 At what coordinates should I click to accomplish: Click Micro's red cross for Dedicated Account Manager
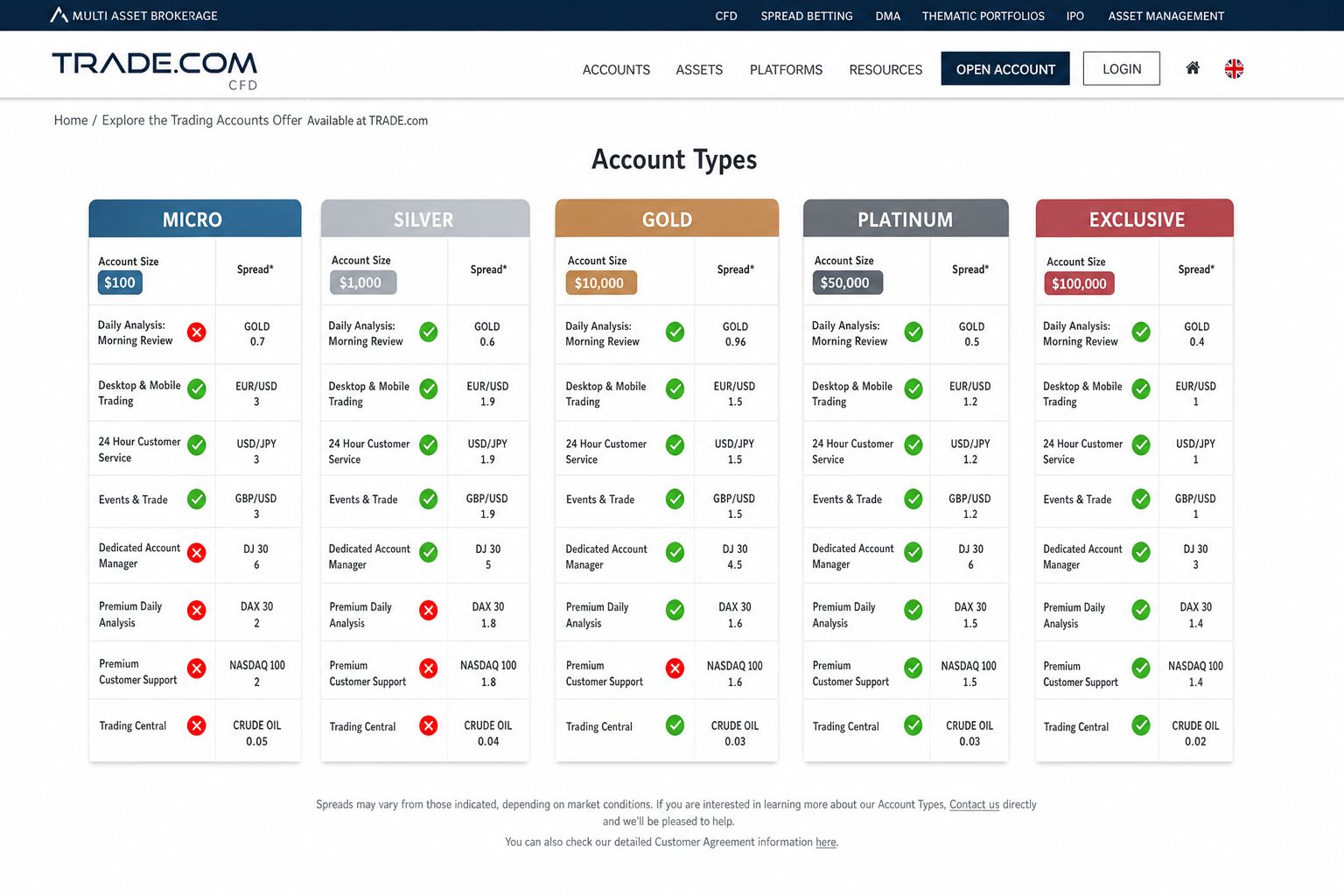coord(197,553)
